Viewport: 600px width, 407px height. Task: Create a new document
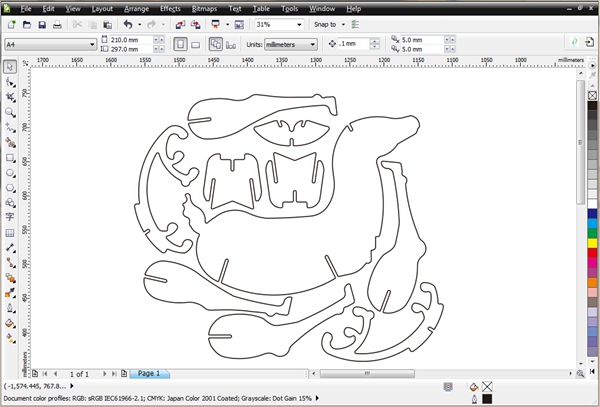click(11, 25)
